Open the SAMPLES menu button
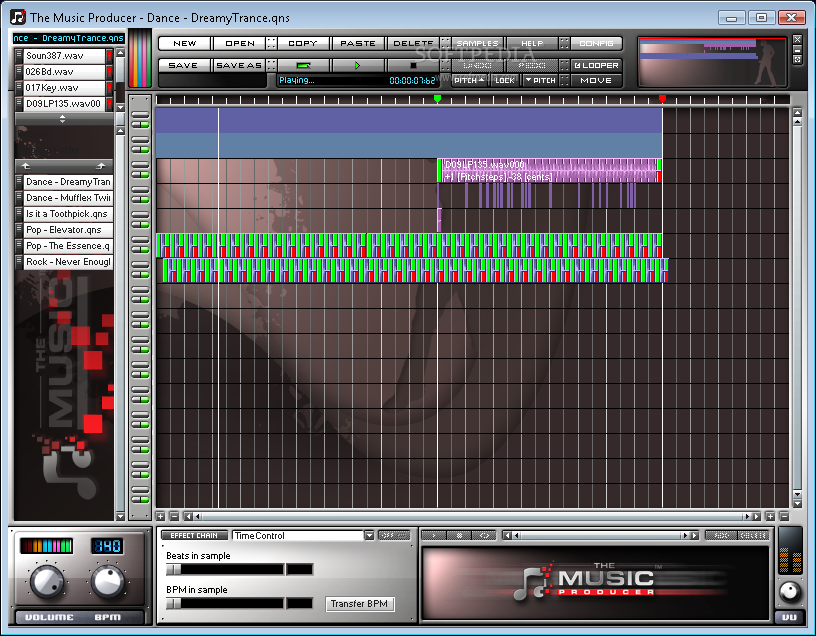 477,43
